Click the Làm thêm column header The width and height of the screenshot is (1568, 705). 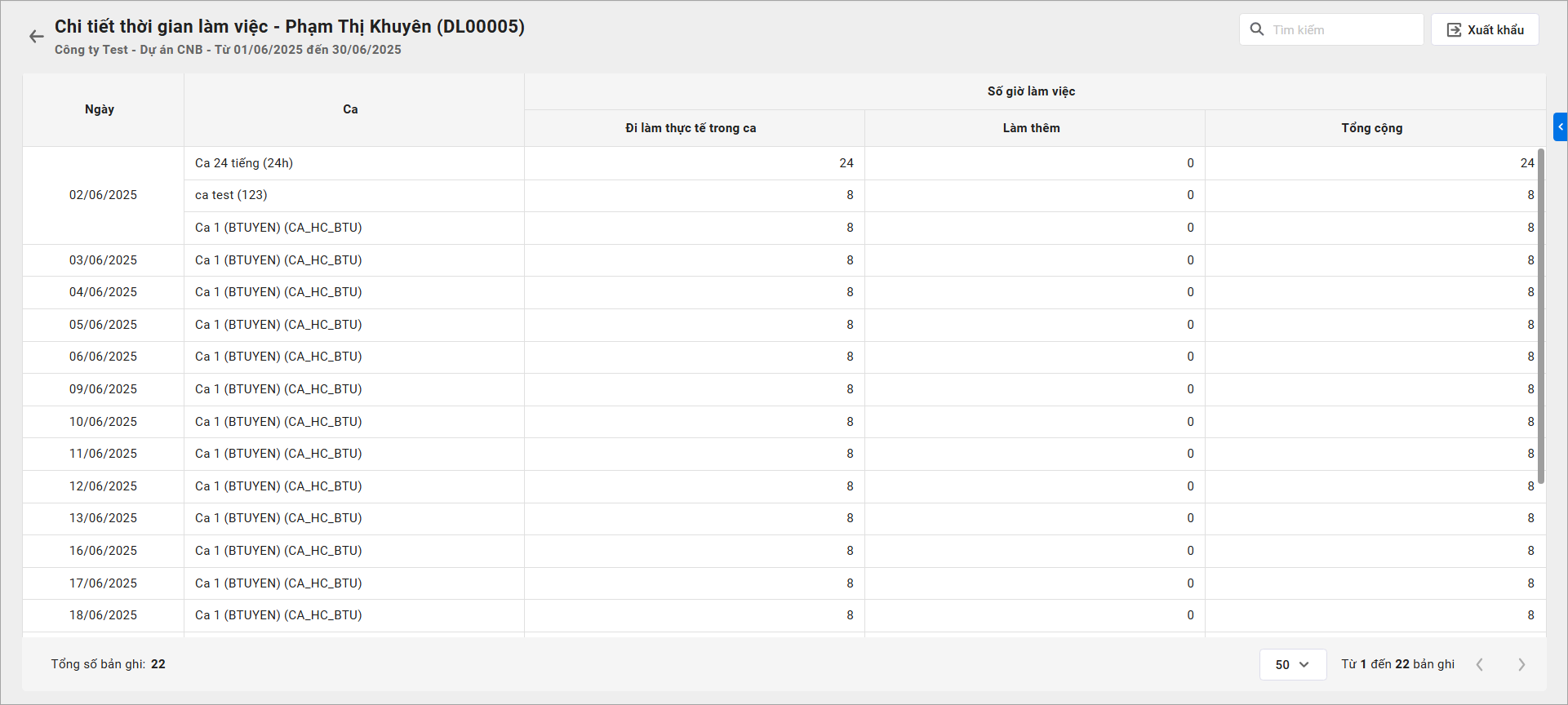pyautogui.click(x=1031, y=128)
